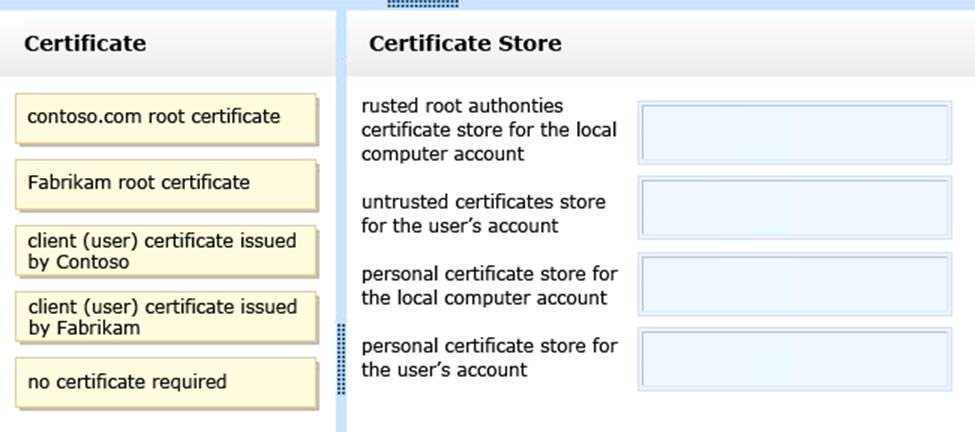This screenshot has height=432, width=975.
Task: Click the 'no certificate required' tile
Action: [166, 383]
